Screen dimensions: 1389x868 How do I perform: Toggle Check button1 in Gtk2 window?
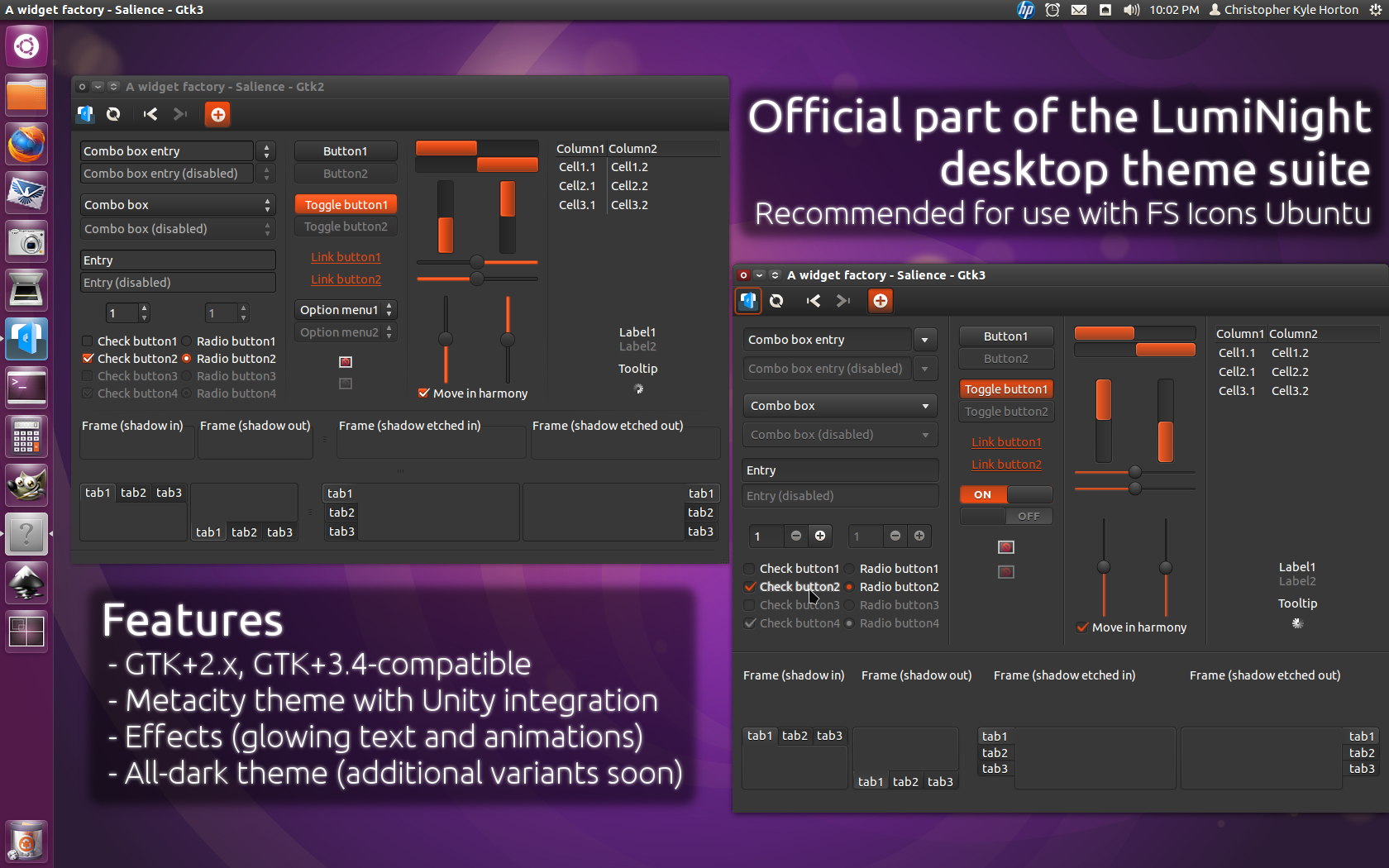[130, 341]
